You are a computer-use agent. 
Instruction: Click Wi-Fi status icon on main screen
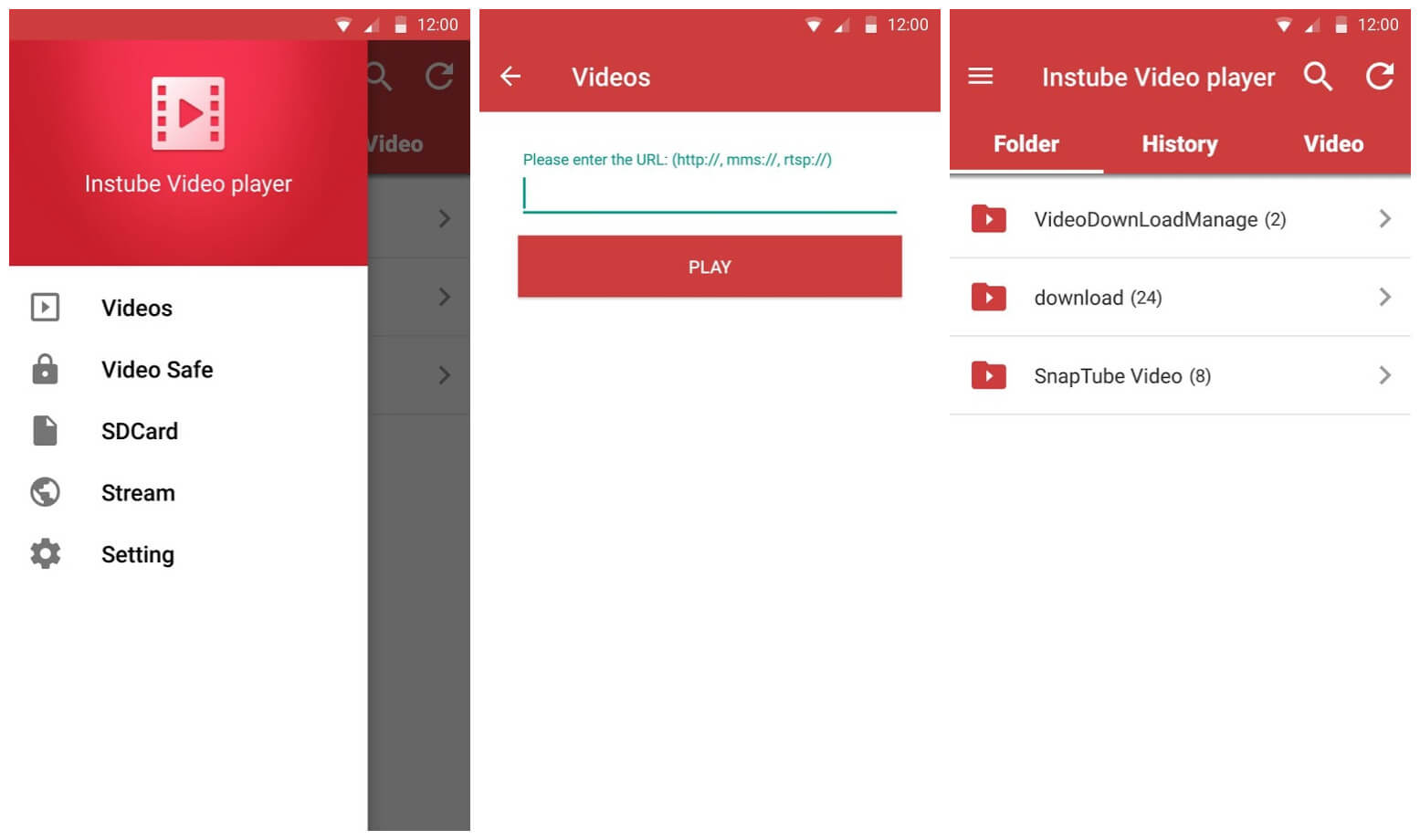click(x=1284, y=26)
